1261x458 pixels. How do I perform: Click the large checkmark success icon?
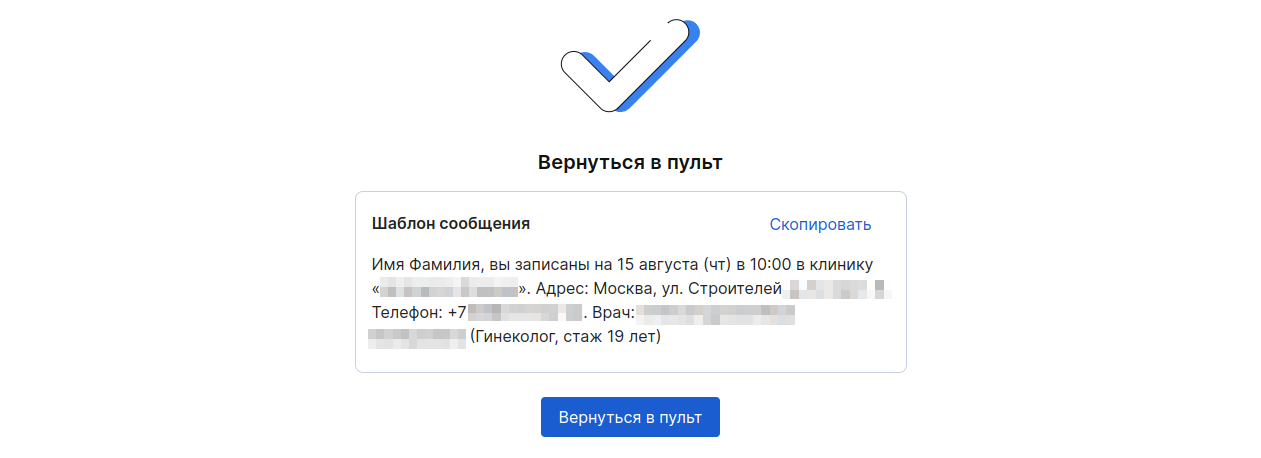tap(628, 64)
